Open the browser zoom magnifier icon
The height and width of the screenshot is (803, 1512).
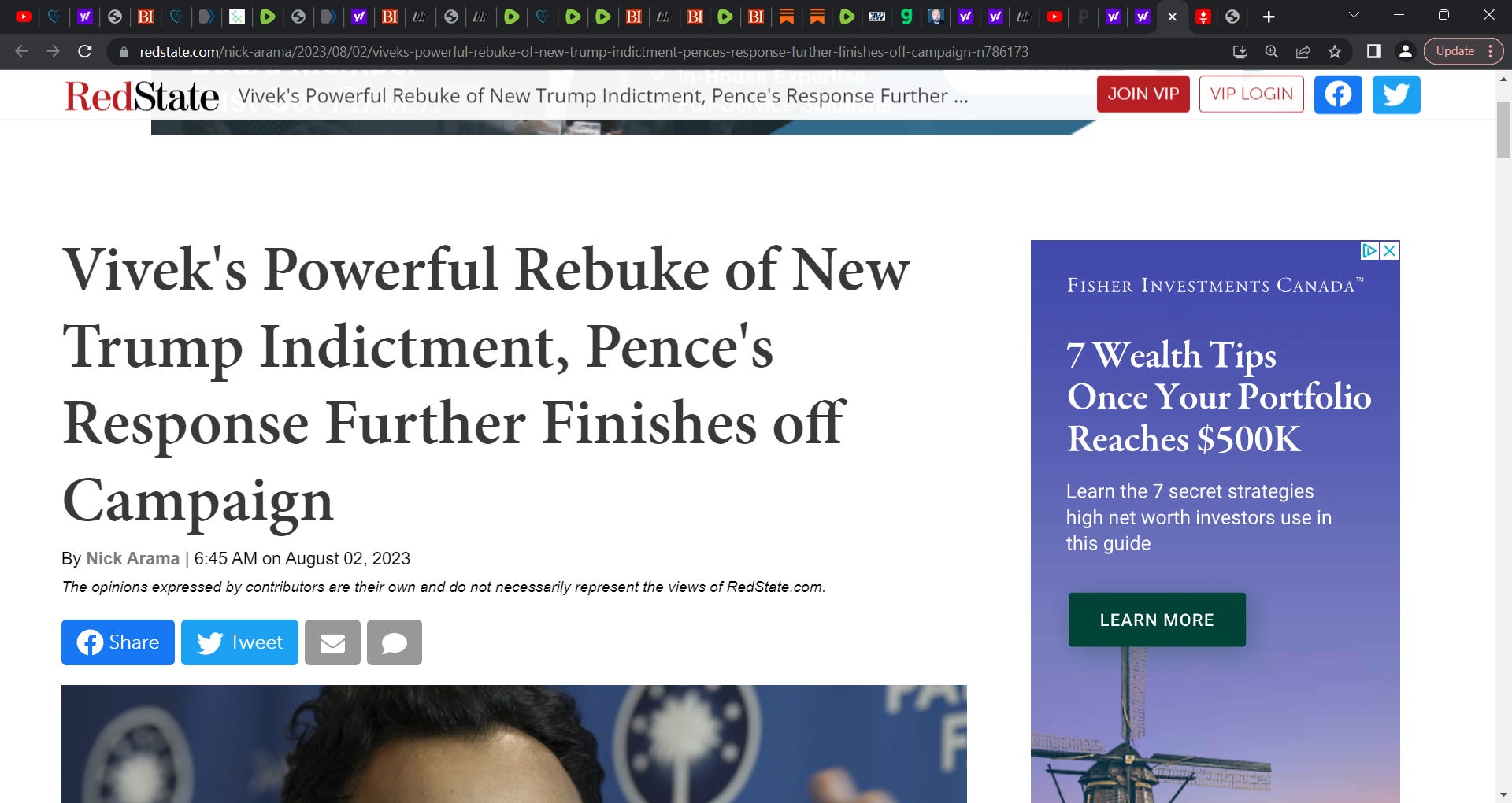click(x=1271, y=51)
